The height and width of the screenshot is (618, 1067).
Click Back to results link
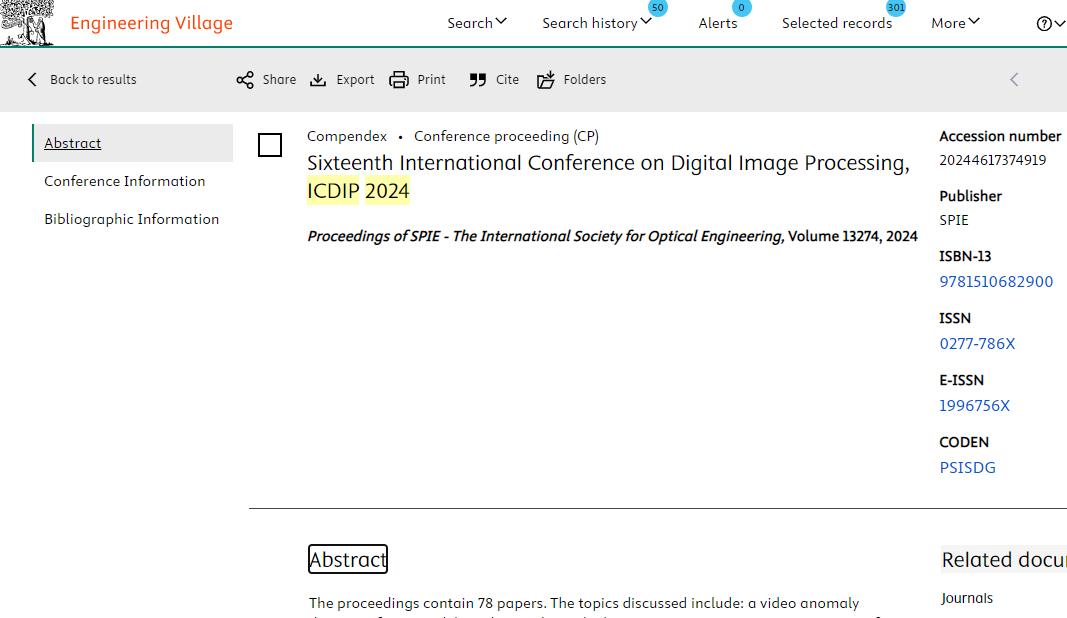point(93,80)
